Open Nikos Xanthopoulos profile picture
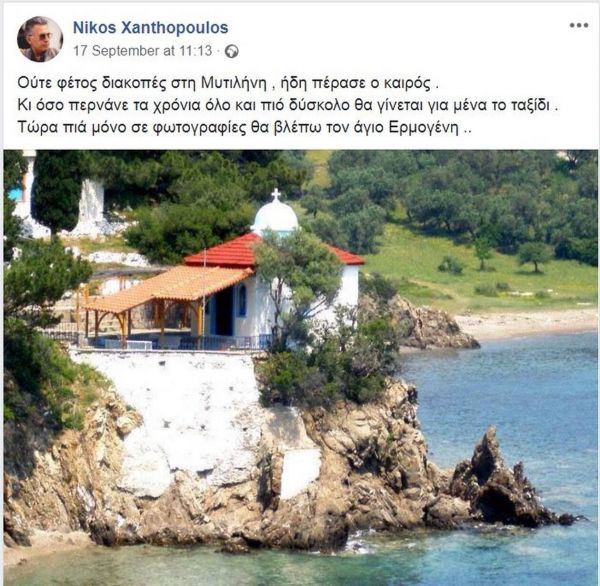Screen dimensions: 600x586 (x=40, y=39)
